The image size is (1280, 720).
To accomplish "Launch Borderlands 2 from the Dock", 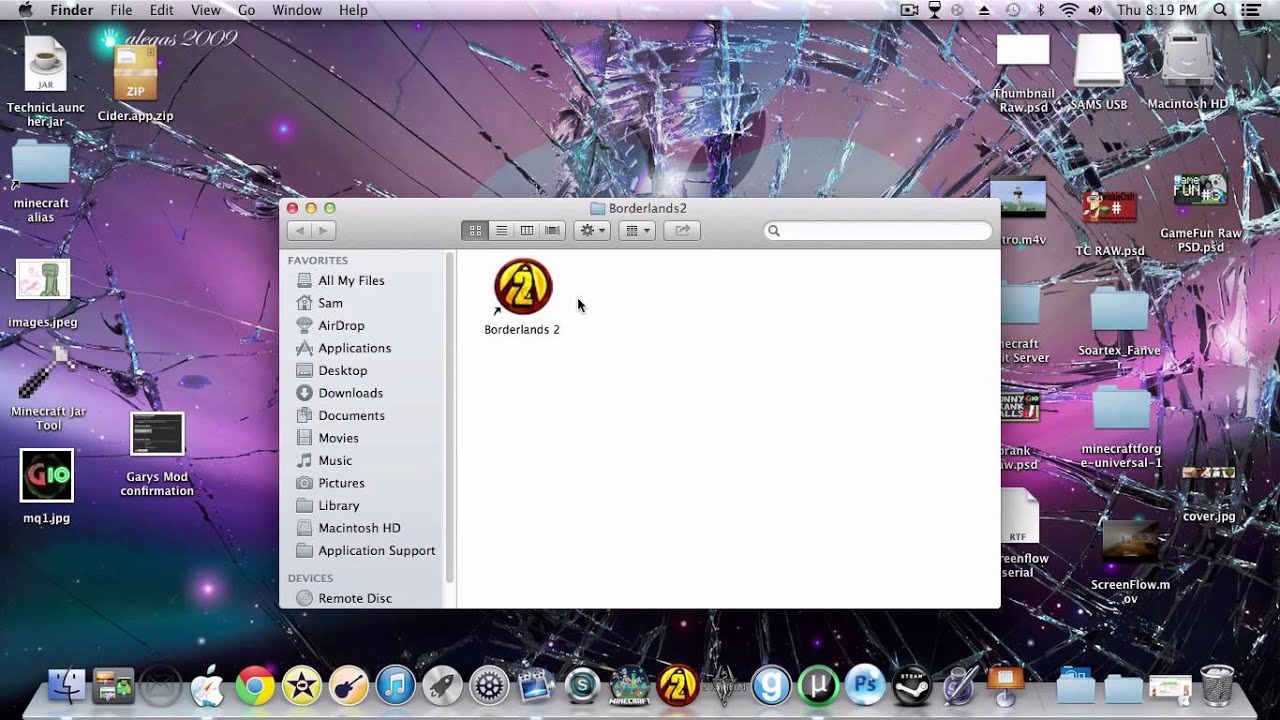I will coord(677,686).
